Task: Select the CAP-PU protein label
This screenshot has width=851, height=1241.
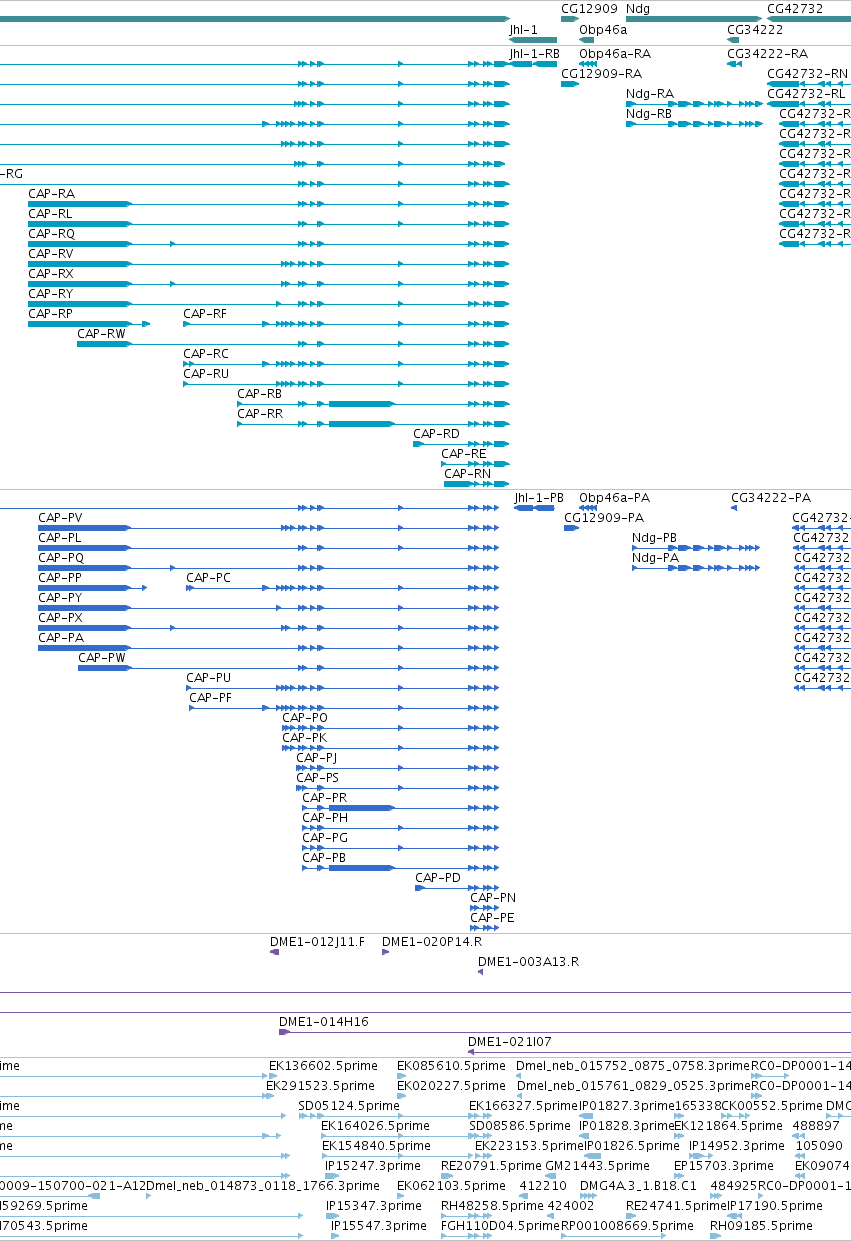Action: point(209,678)
